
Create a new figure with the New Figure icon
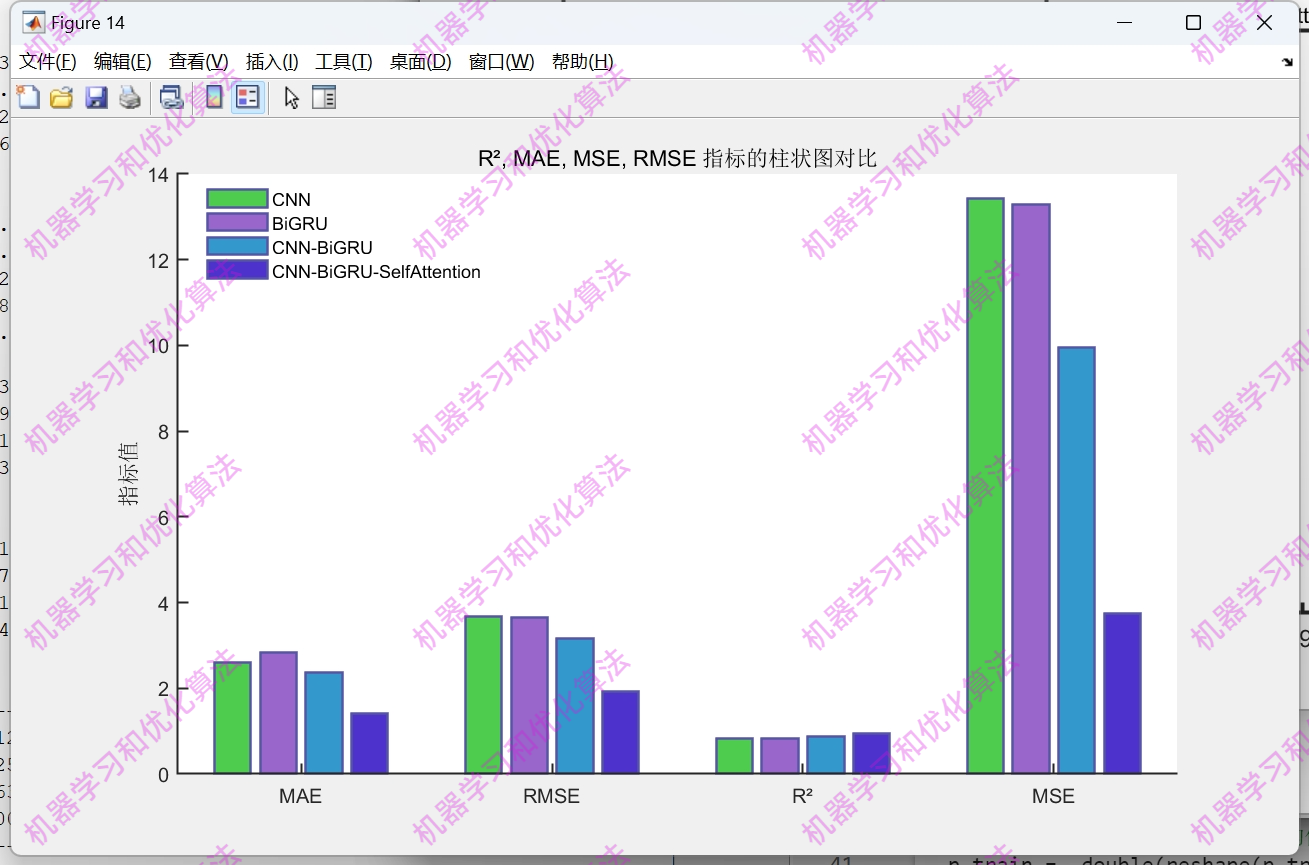28,97
